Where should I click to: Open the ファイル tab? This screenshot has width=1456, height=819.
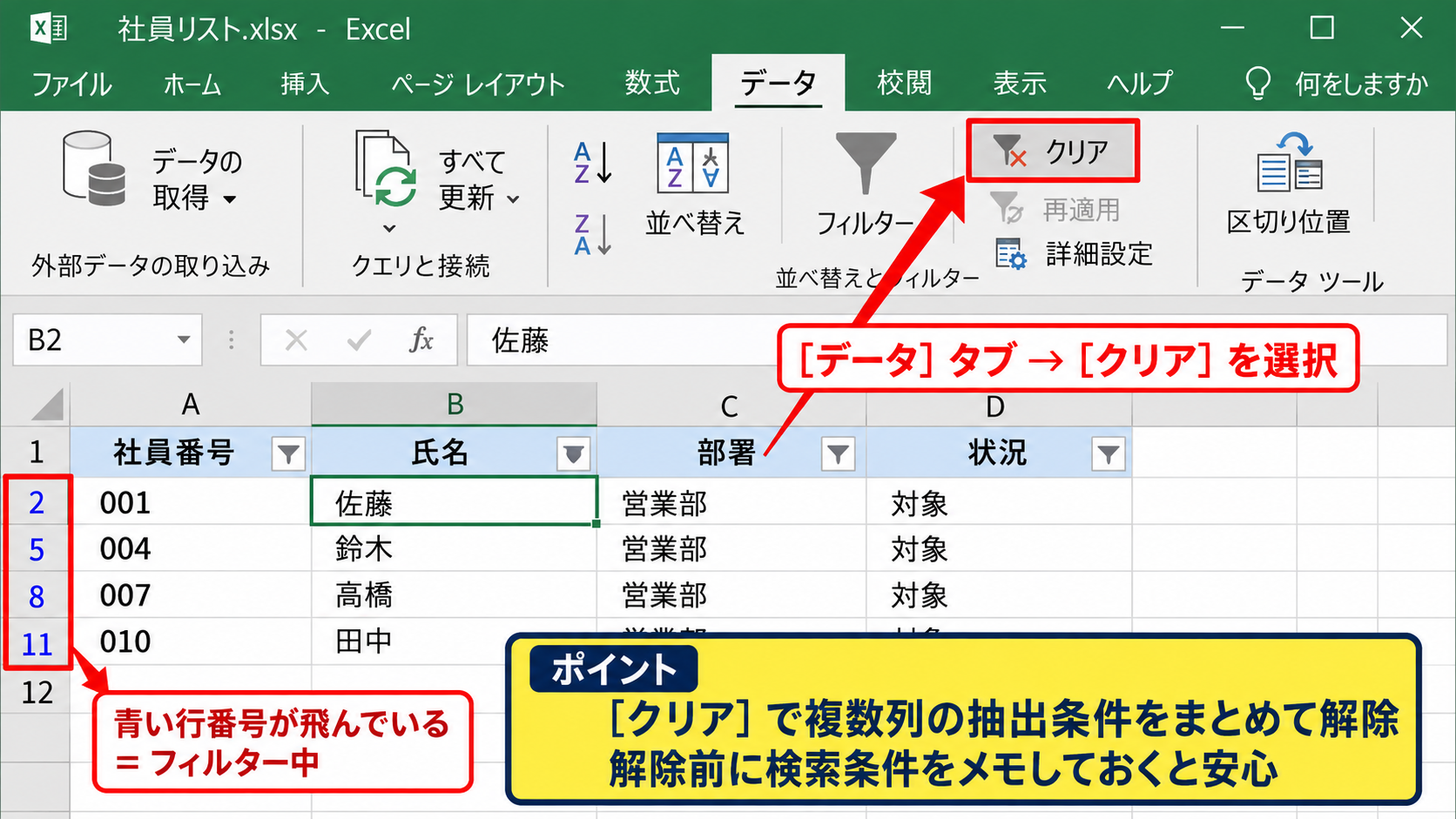(71, 84)
